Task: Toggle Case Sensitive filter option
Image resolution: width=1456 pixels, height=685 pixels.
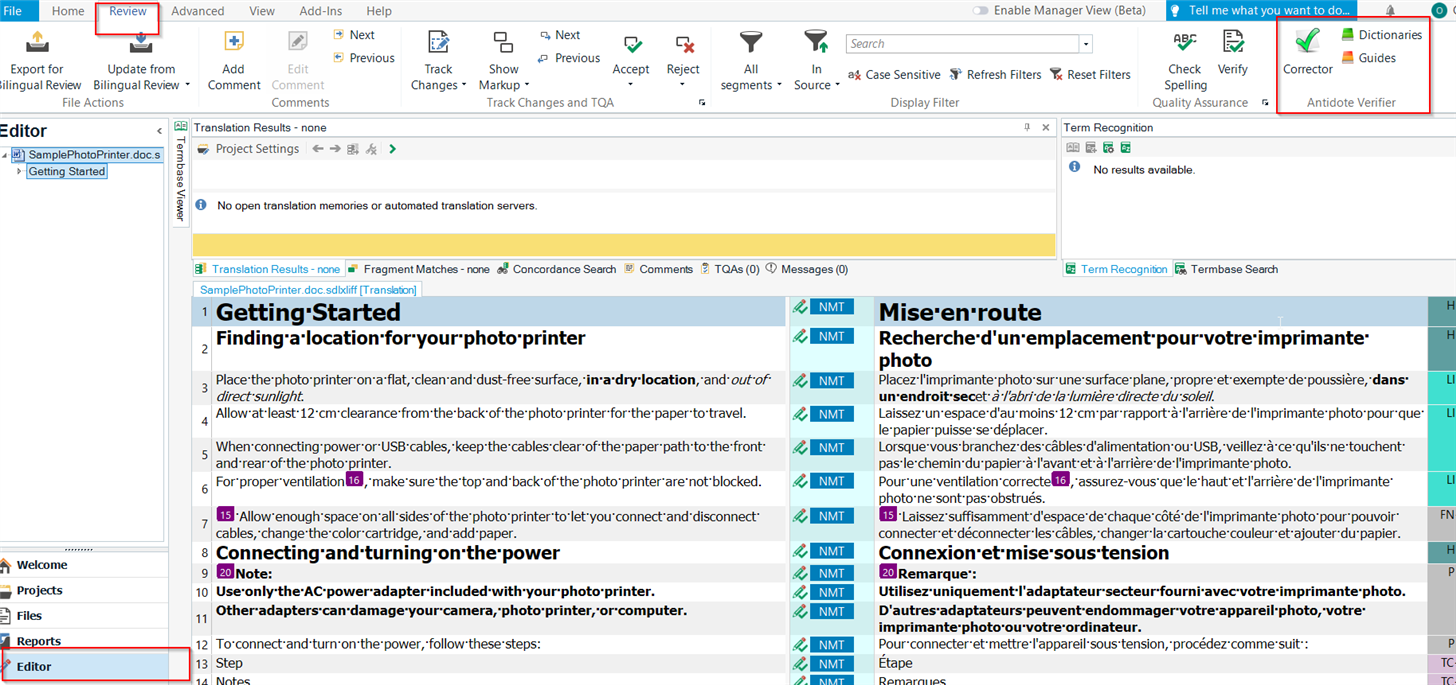Action: coord(894,75)
